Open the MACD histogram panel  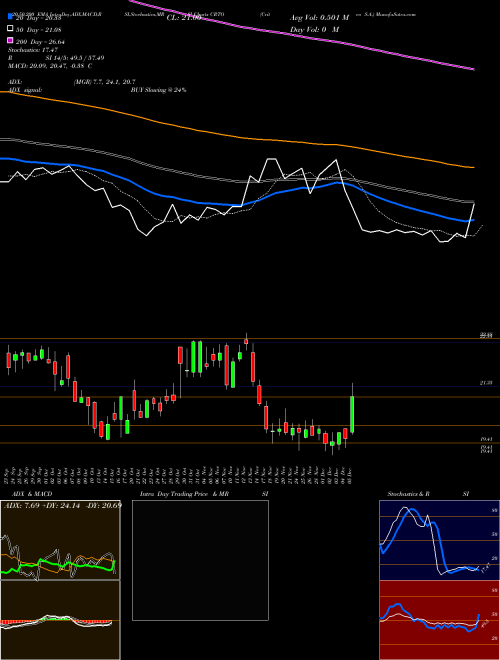60,620
